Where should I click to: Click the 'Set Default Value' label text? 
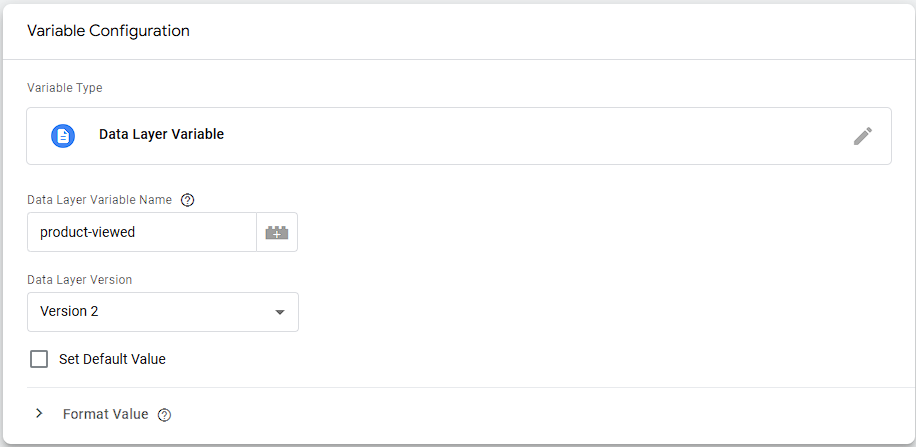tap(112, 359)
